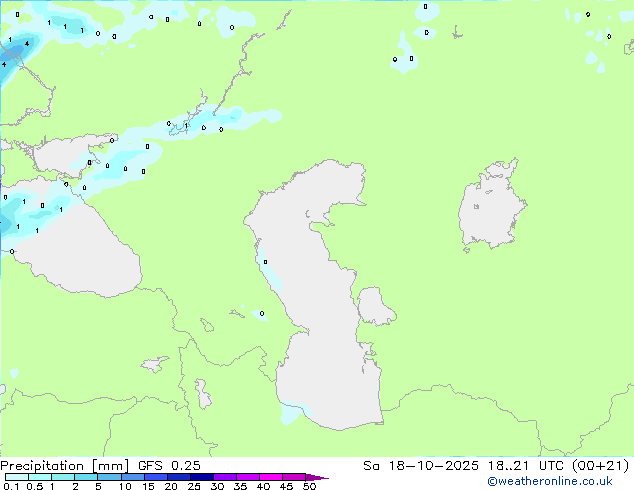634x490 pixels.
Task: Click the 1–2 mm legend color box
Action: [63, 477]
